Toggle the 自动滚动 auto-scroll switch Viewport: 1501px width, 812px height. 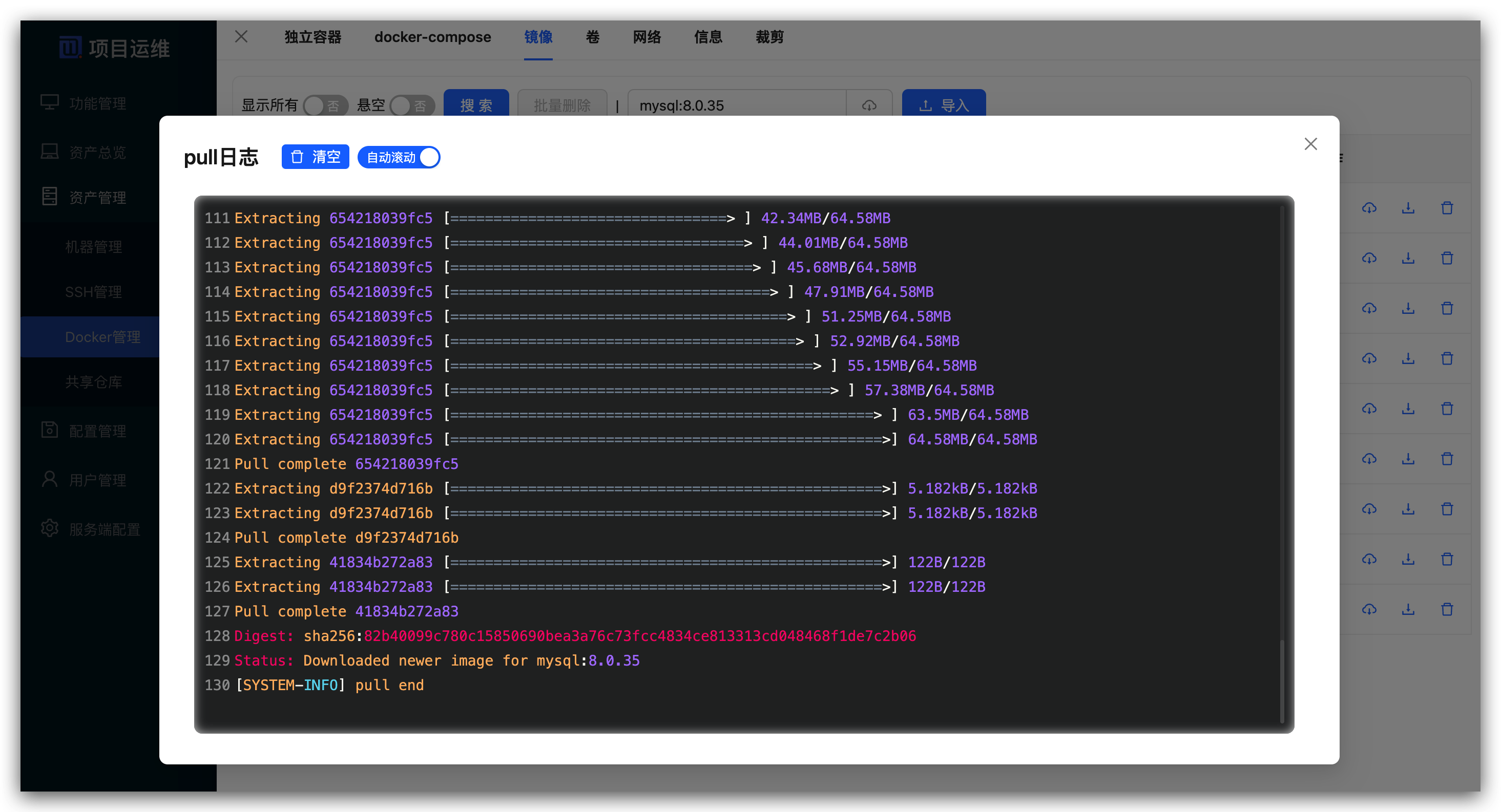click(399, 157)
